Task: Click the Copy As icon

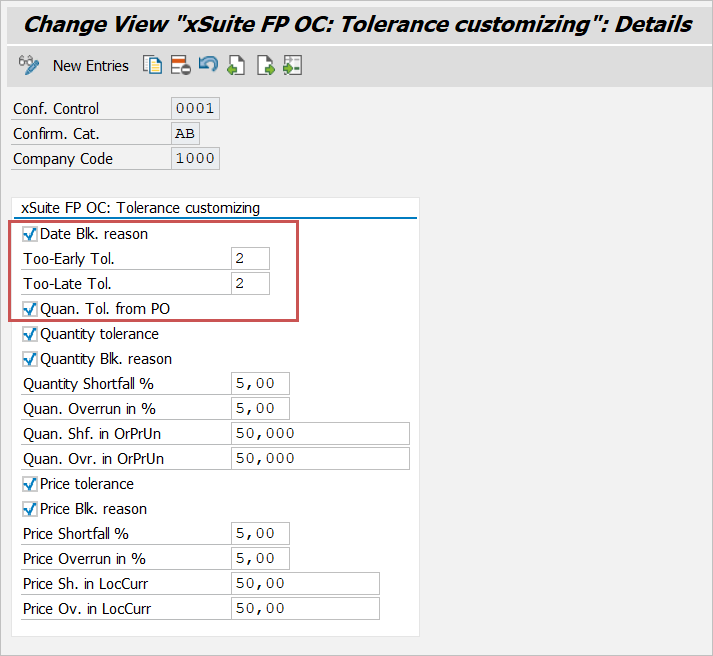Action: pos(152,66)
